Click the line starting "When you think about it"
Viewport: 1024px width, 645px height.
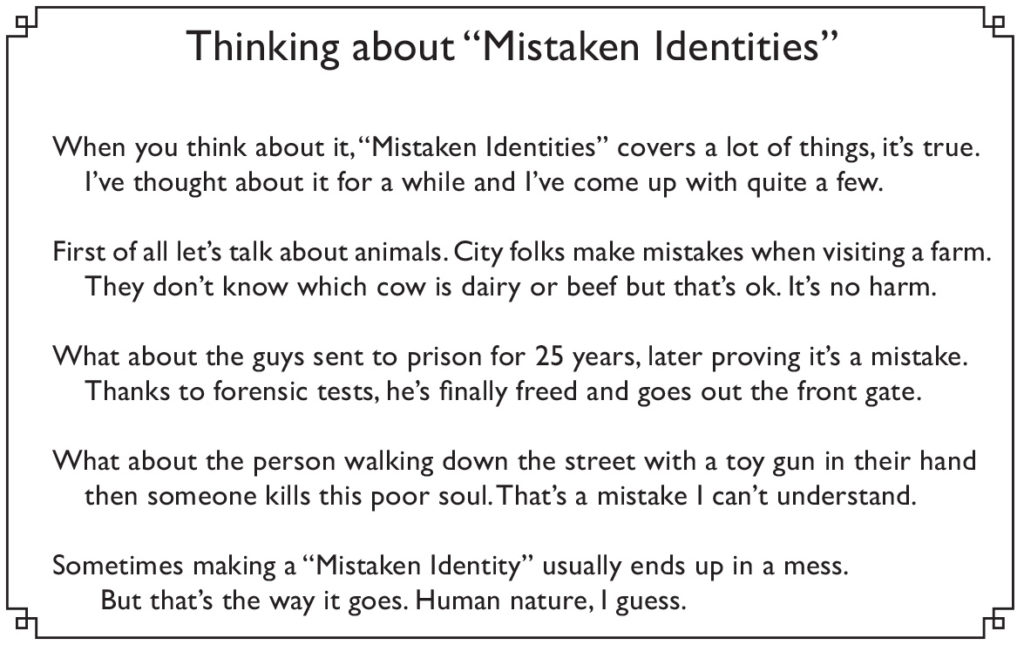[x=517, y=148]
